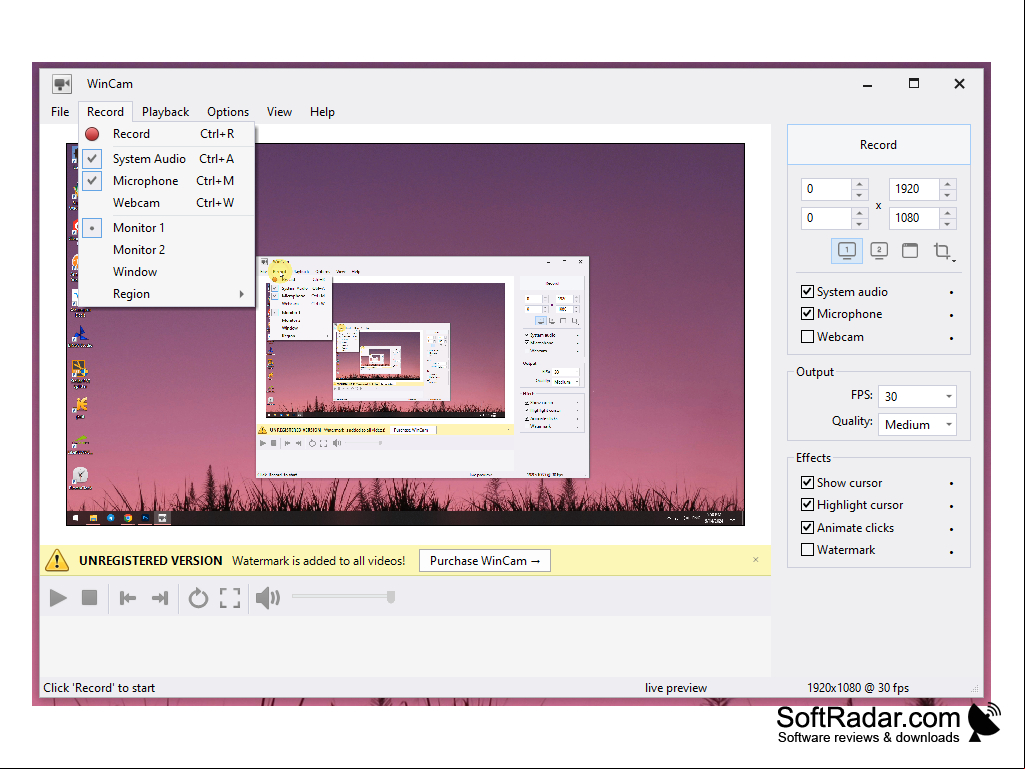This screenshot has width=1025, height=769.
Task: Open Microphone settings dot
Action: (951, 315)
